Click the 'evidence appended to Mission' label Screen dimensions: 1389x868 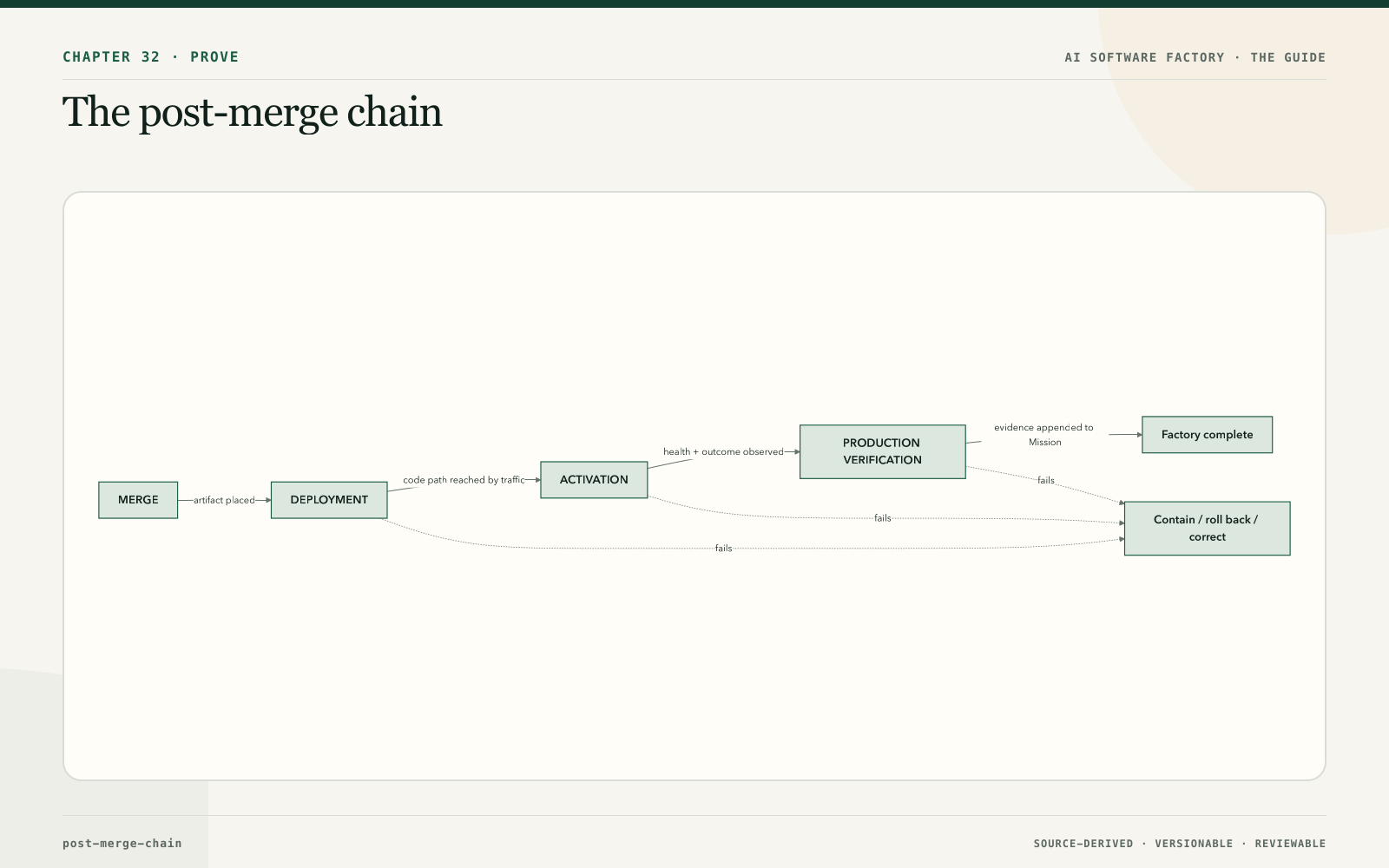[x=1044, y=435]
